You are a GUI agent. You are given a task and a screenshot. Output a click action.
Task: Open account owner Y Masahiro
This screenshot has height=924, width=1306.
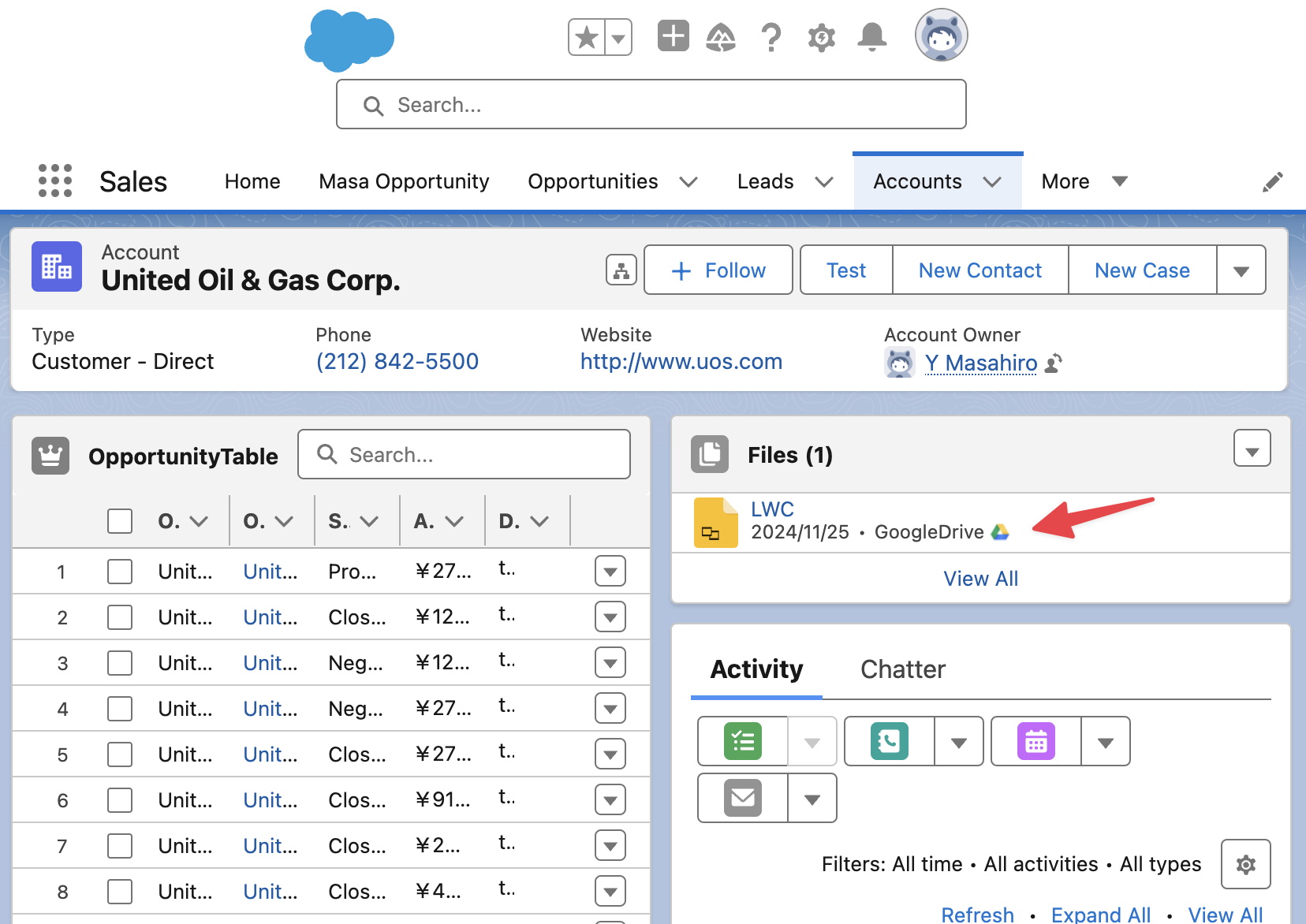pyautogui.click(x=981, y=363)
